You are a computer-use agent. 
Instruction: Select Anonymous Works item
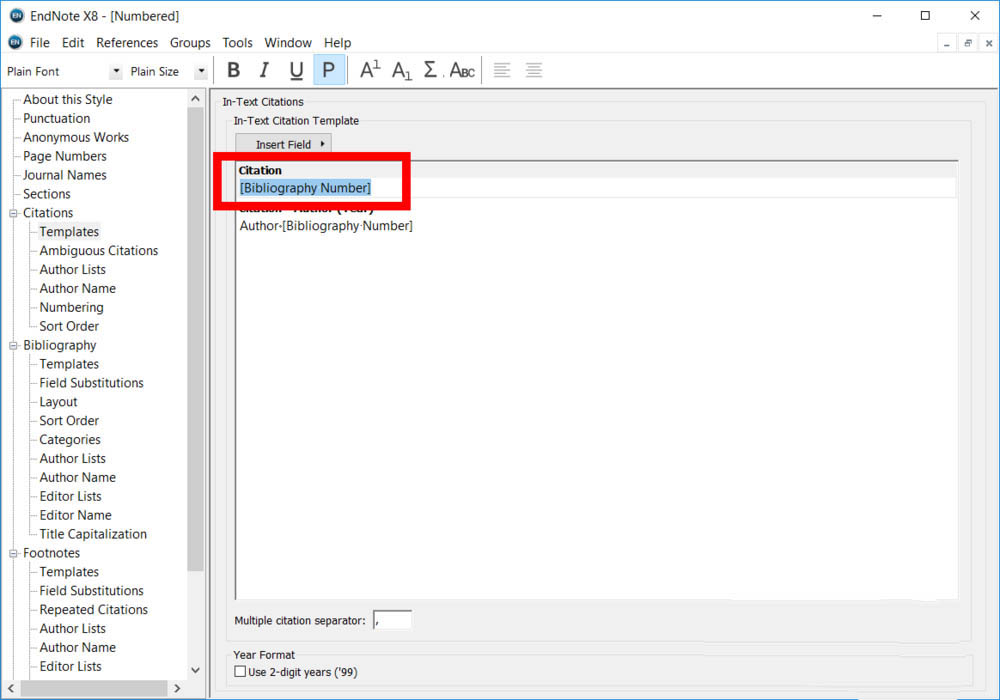(76, 138)
